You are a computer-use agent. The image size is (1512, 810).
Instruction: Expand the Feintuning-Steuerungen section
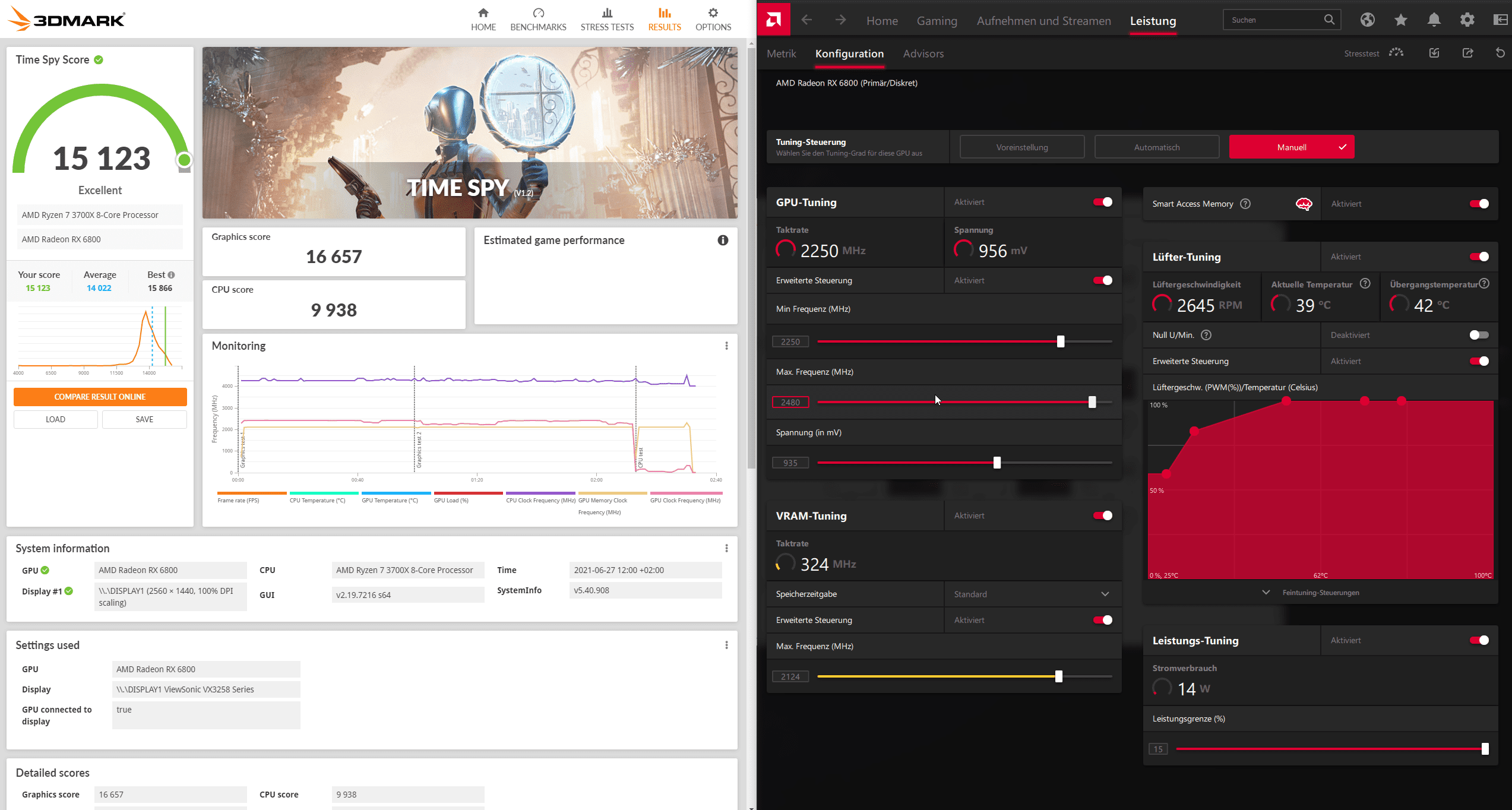pos(1310,593)
